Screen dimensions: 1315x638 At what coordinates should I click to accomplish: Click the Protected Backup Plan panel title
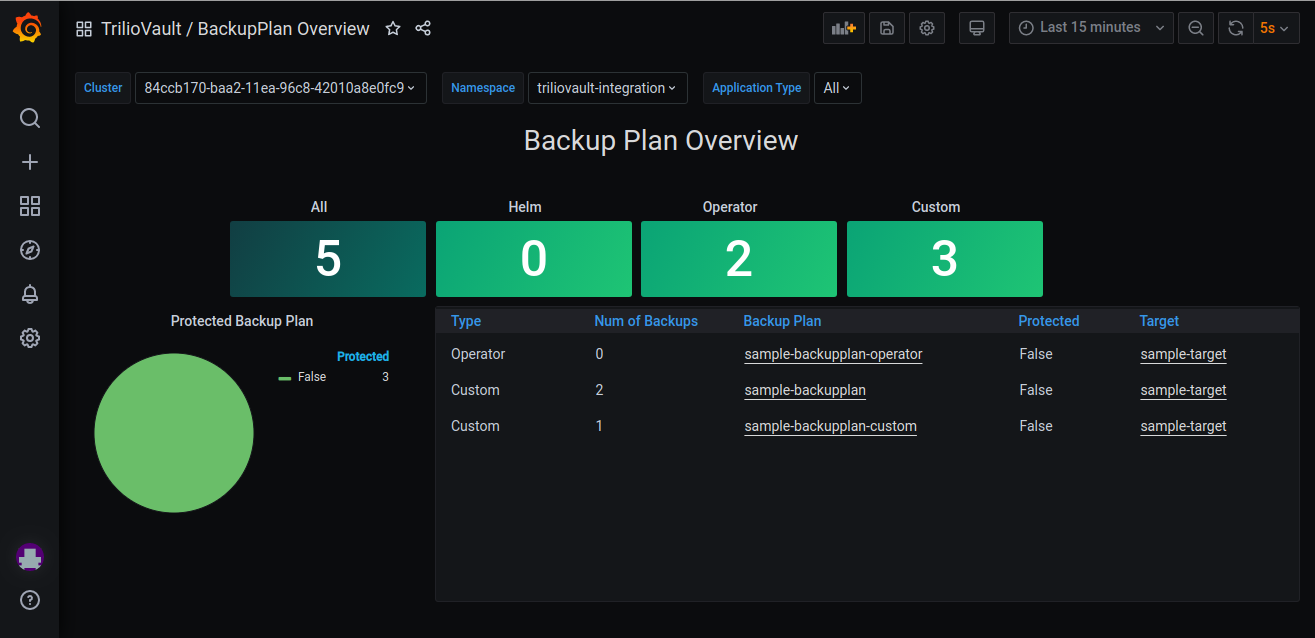(x=242, y=321)
